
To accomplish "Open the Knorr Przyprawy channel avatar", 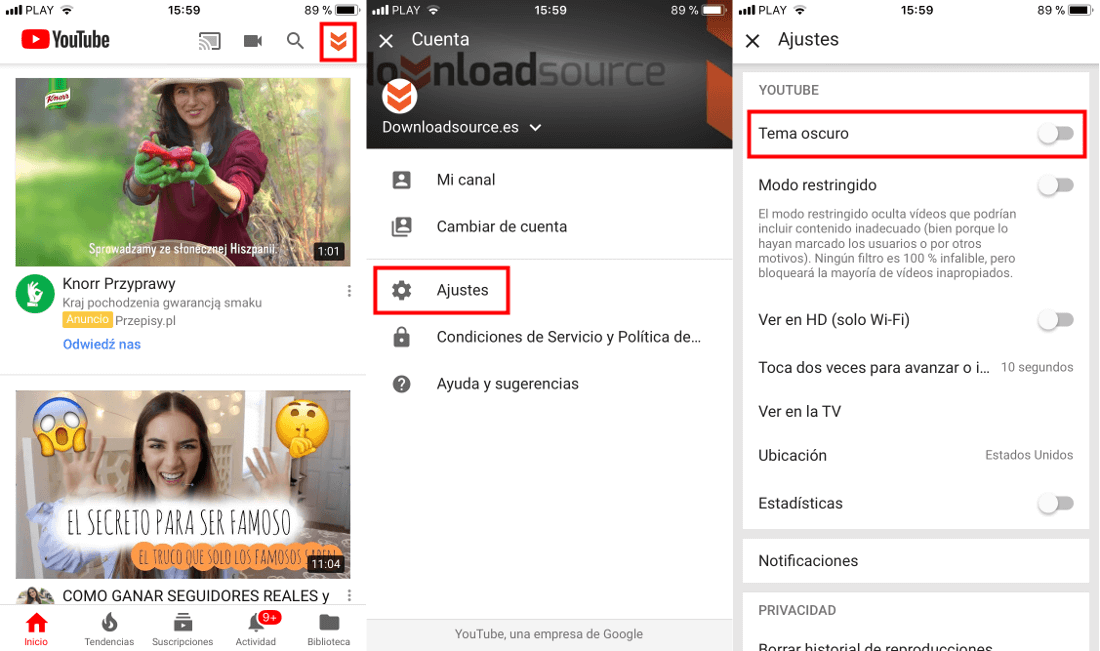I will coord(35,293).
